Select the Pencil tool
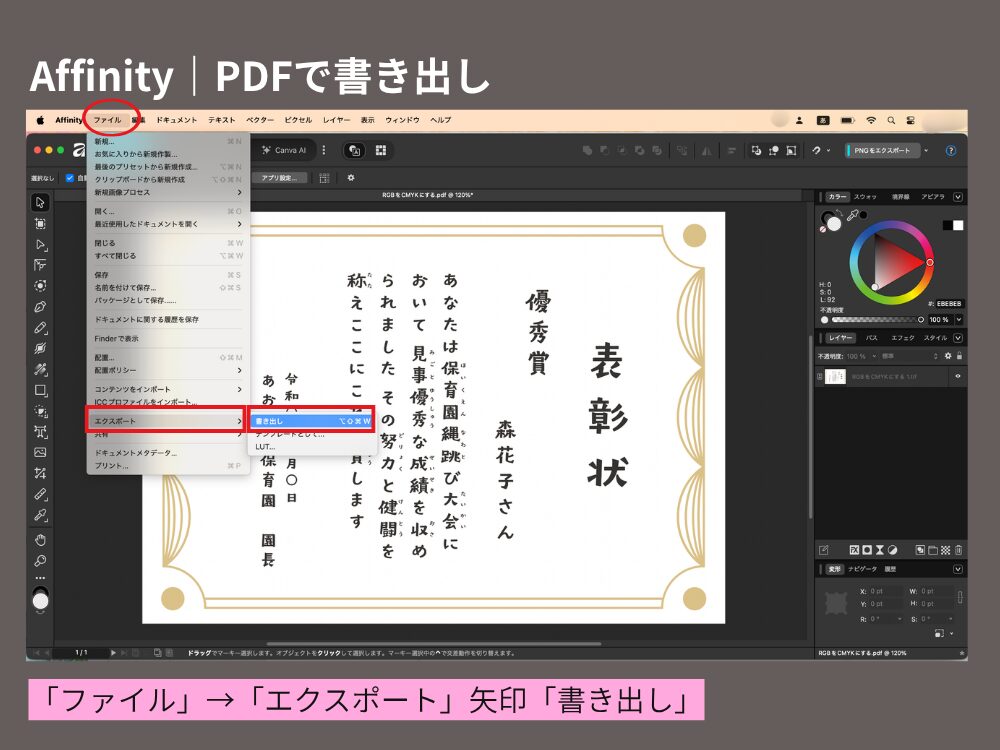The height and width of the screenshot is (750, 1000). tap(40, 328)
